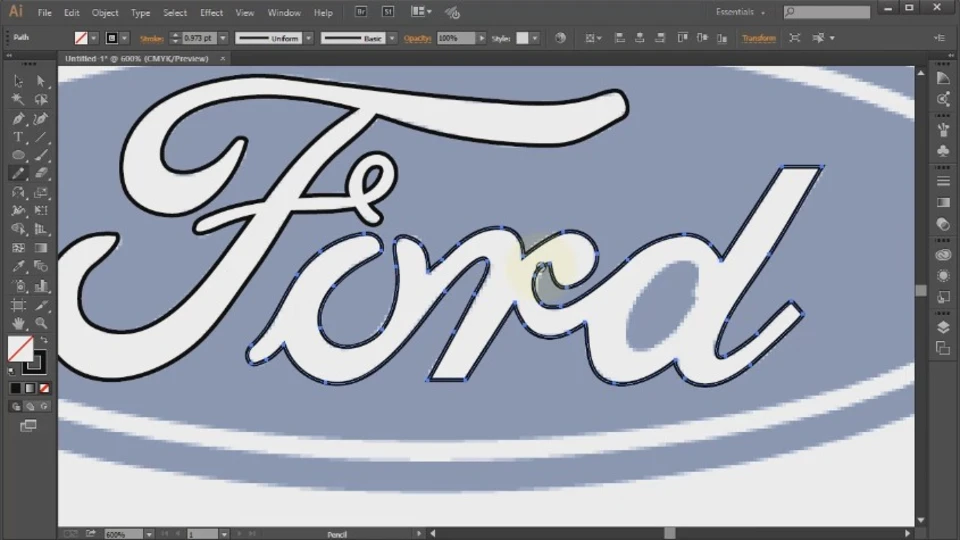This screenshot has height=540, width=960.
Task: Select the Line Segment tool
Action: 41,137
